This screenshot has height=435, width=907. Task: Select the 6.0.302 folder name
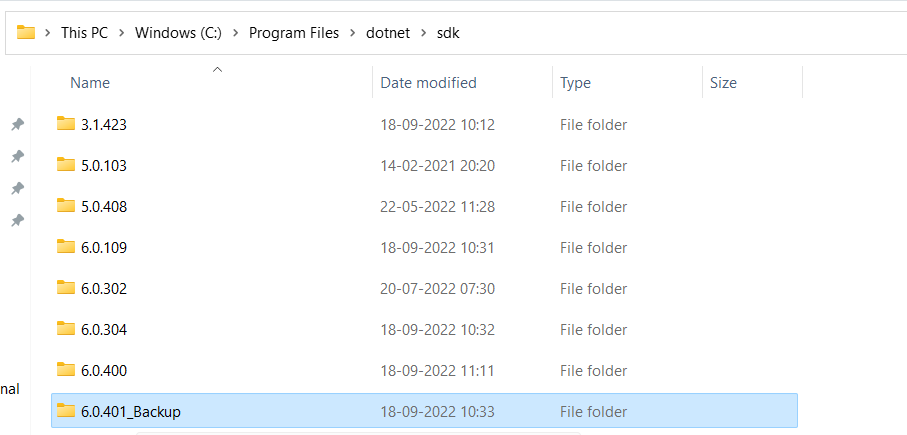pyautogui.click(x=104, y=288)
